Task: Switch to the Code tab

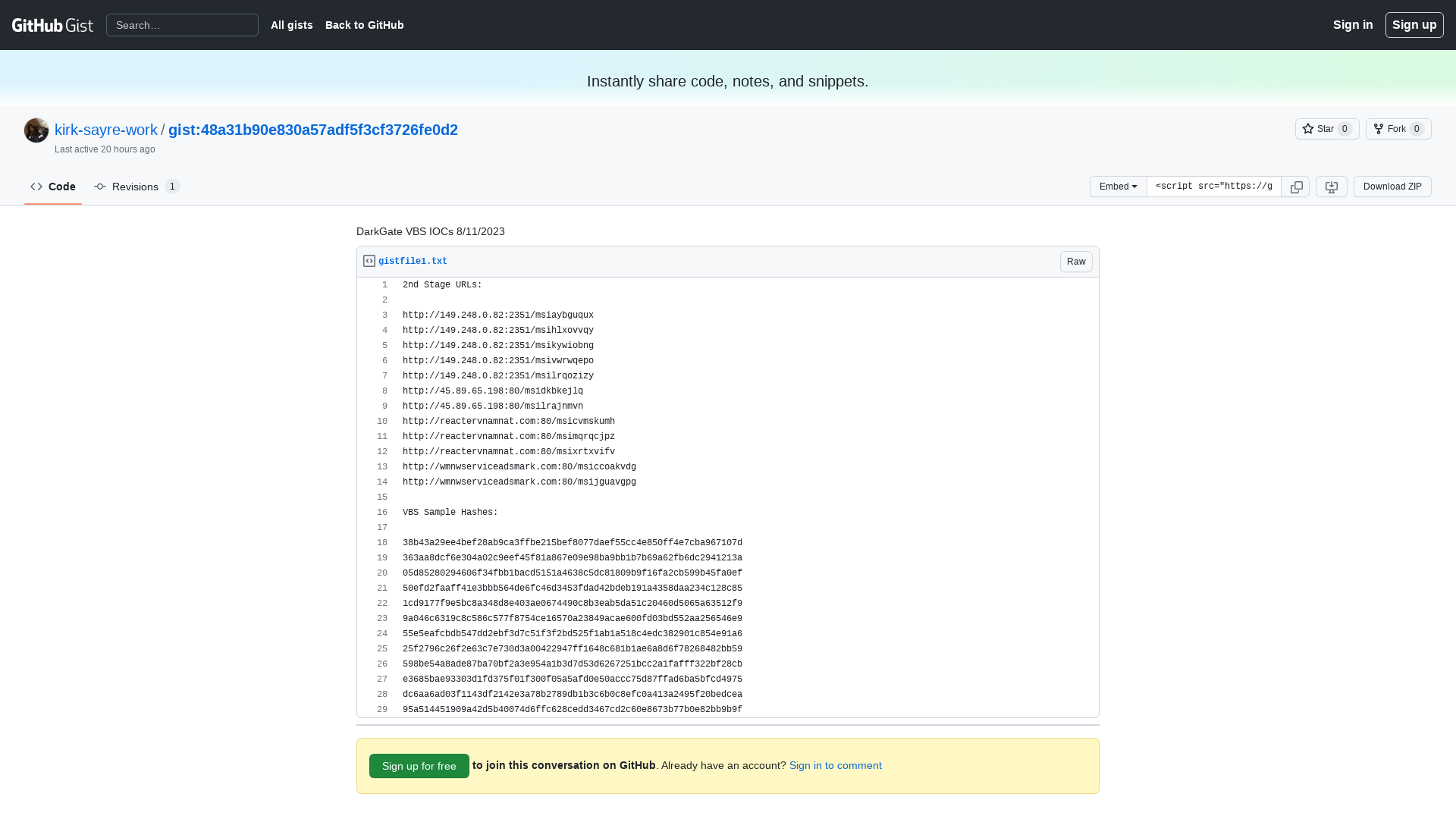Action: point(53,187)
